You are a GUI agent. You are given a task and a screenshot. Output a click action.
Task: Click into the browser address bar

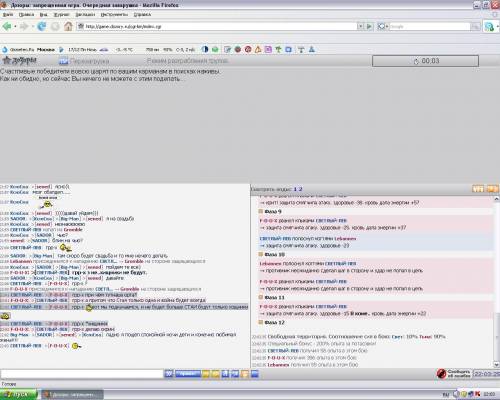pyautogui.click(x=217, y=26)
